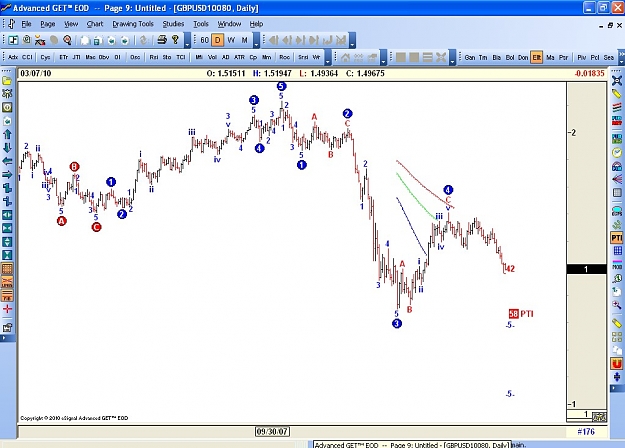Toggle the Bollinger (Bol) study

pyautogui.click(x=510, y=57)
